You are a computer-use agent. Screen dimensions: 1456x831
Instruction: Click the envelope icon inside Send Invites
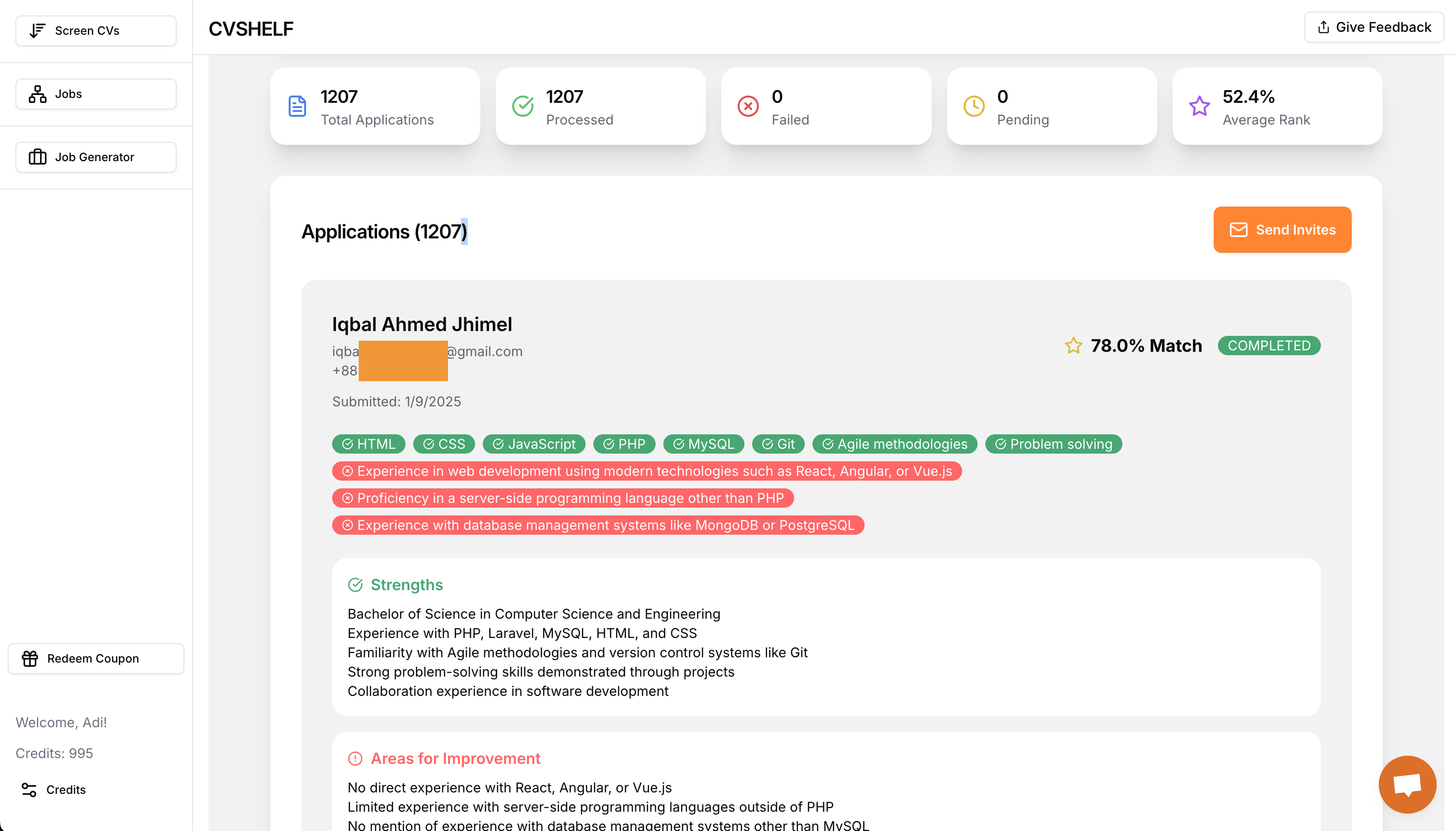point(1238,230)
